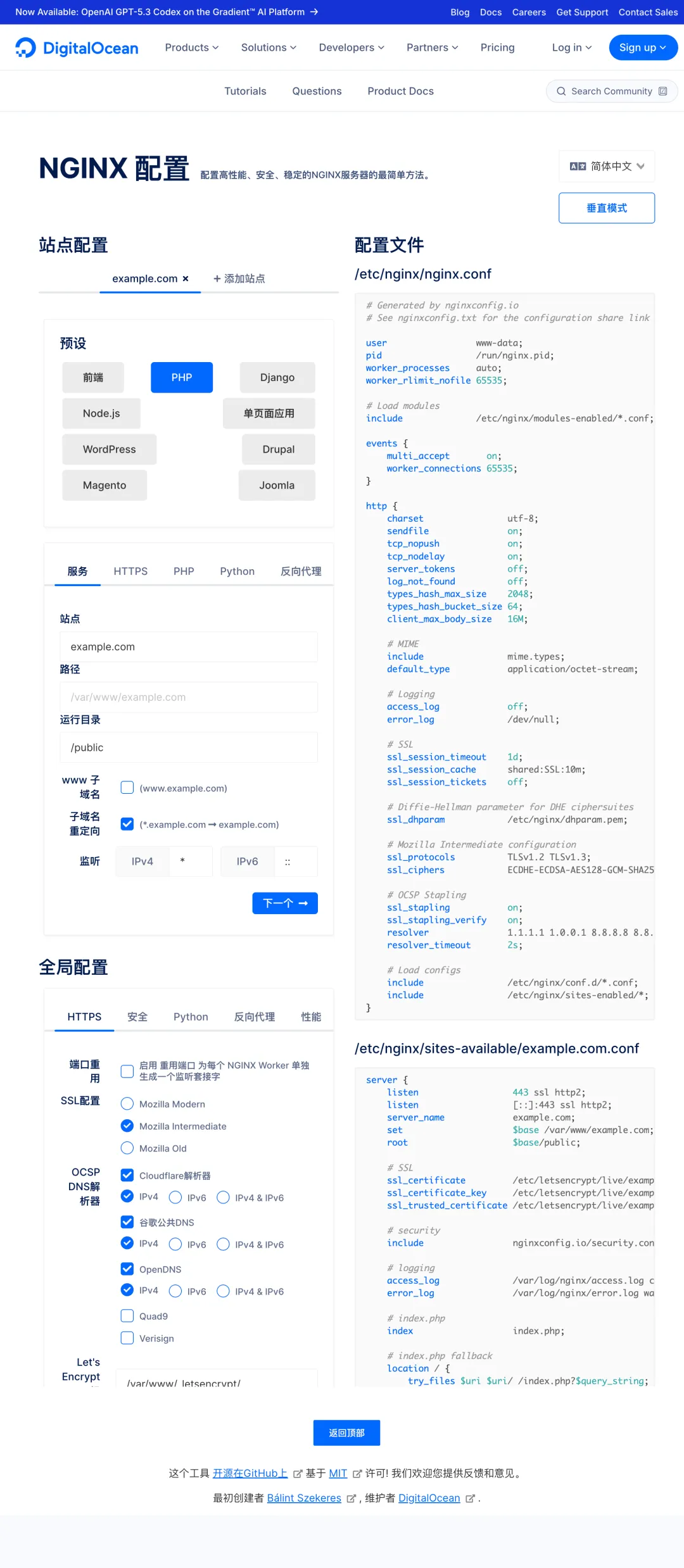Toggle the Cloudflare解析器 checkbox
Viewport: 684px width, 1568px height.
(x=127, y=1176)
